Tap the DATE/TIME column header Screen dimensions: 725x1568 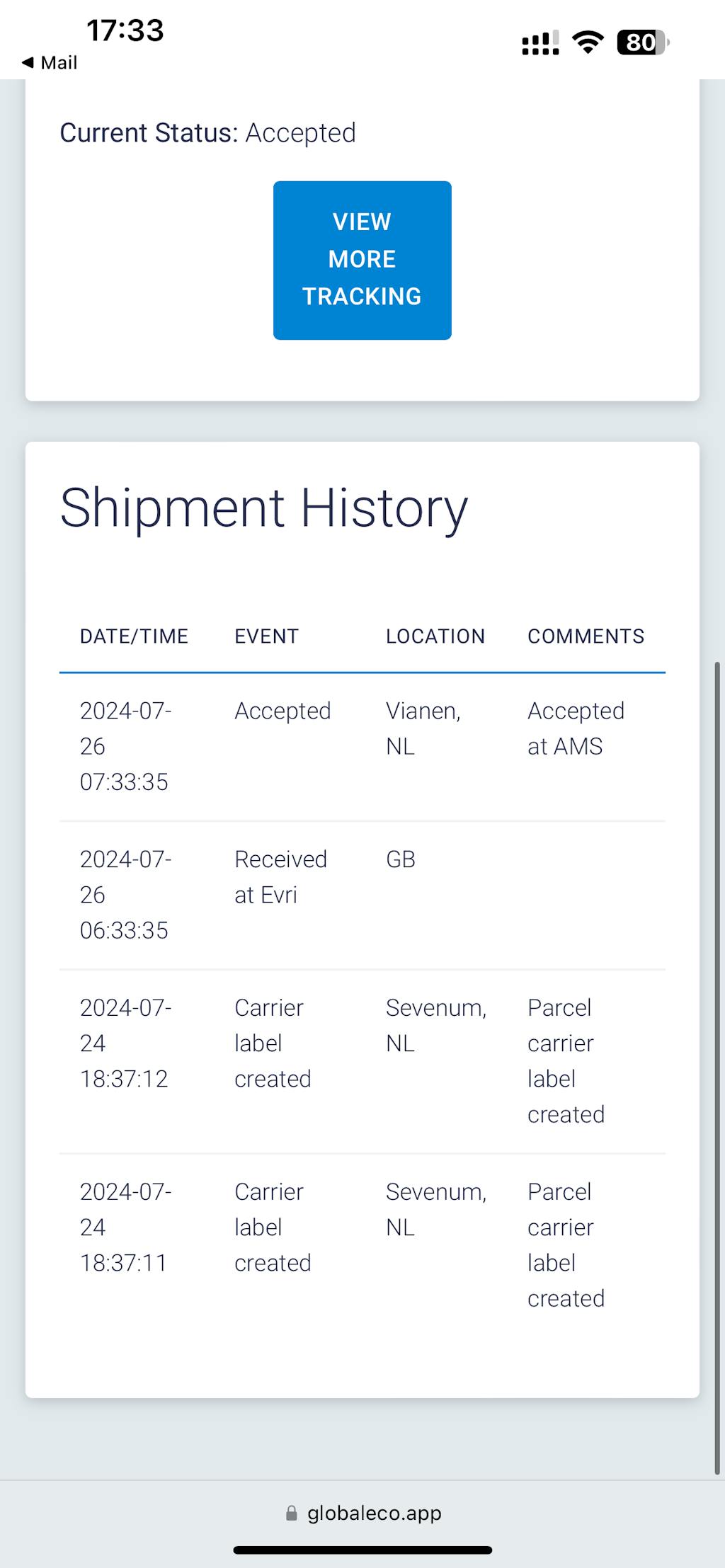[x=134, y=636]
